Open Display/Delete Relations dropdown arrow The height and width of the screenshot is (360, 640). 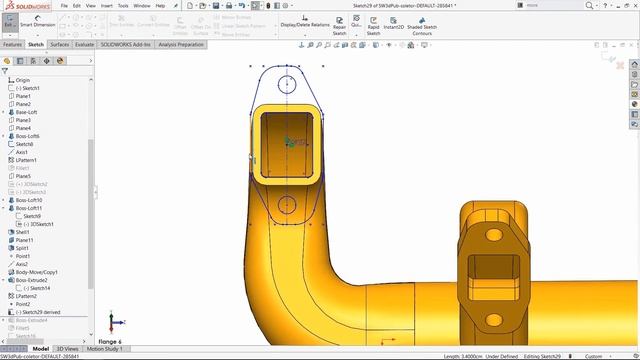[x=305, y=35]
